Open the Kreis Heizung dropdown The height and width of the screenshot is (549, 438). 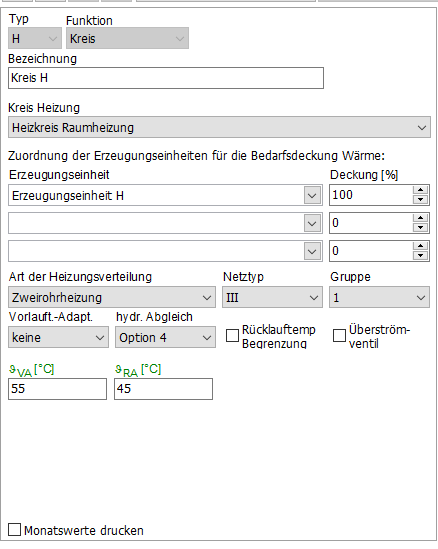point(219,127)
